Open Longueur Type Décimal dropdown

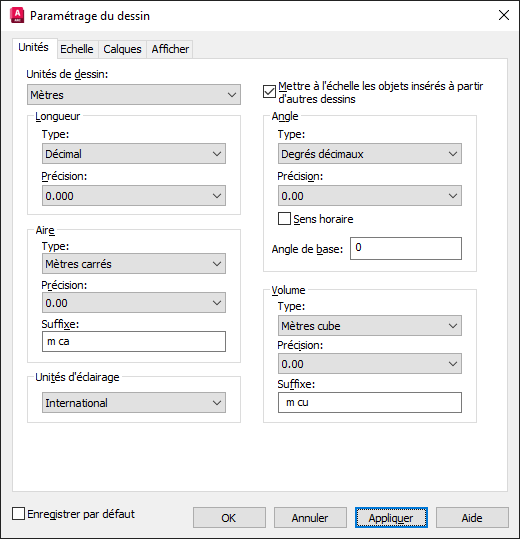134,154
